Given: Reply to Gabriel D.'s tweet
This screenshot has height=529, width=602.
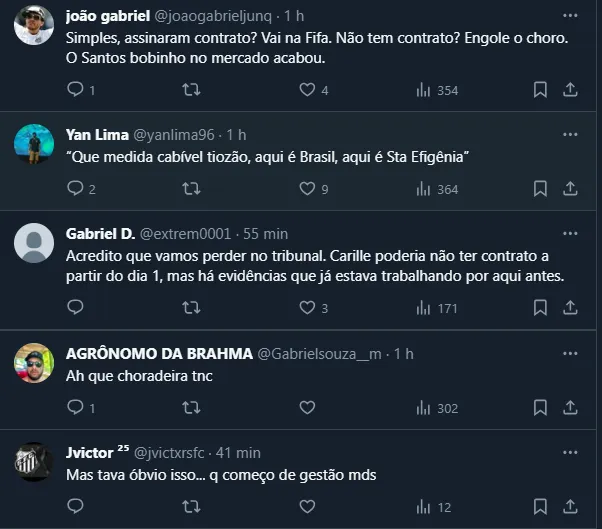Looking at the screenshot, I should 76,308.
